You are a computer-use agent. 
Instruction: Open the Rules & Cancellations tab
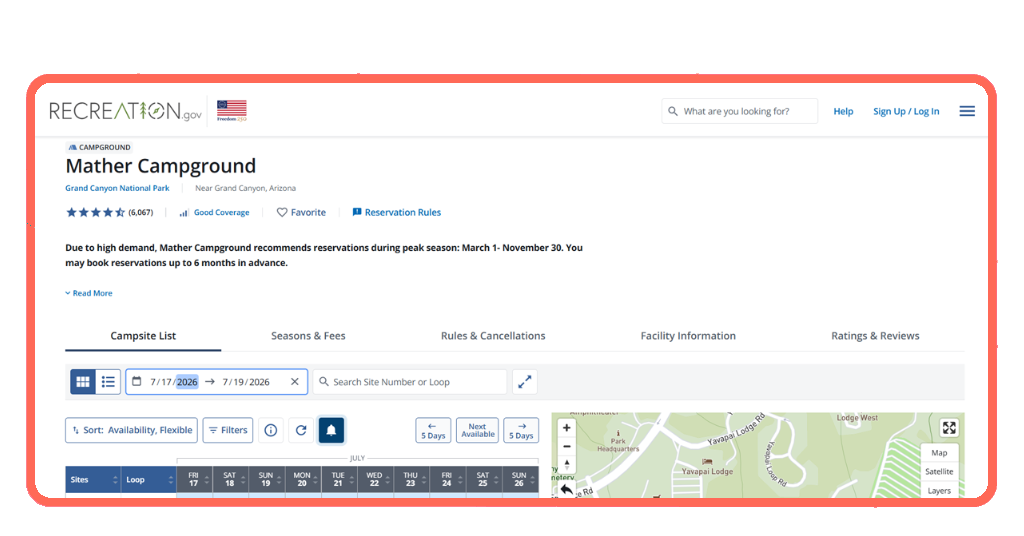point(493,336)
